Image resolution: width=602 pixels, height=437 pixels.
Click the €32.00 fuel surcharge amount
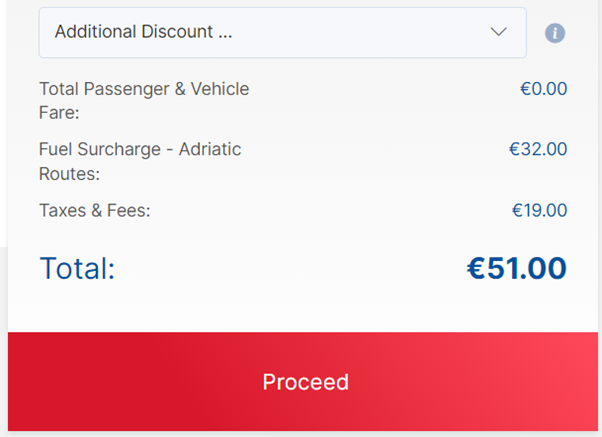click(x=538, y=149)
